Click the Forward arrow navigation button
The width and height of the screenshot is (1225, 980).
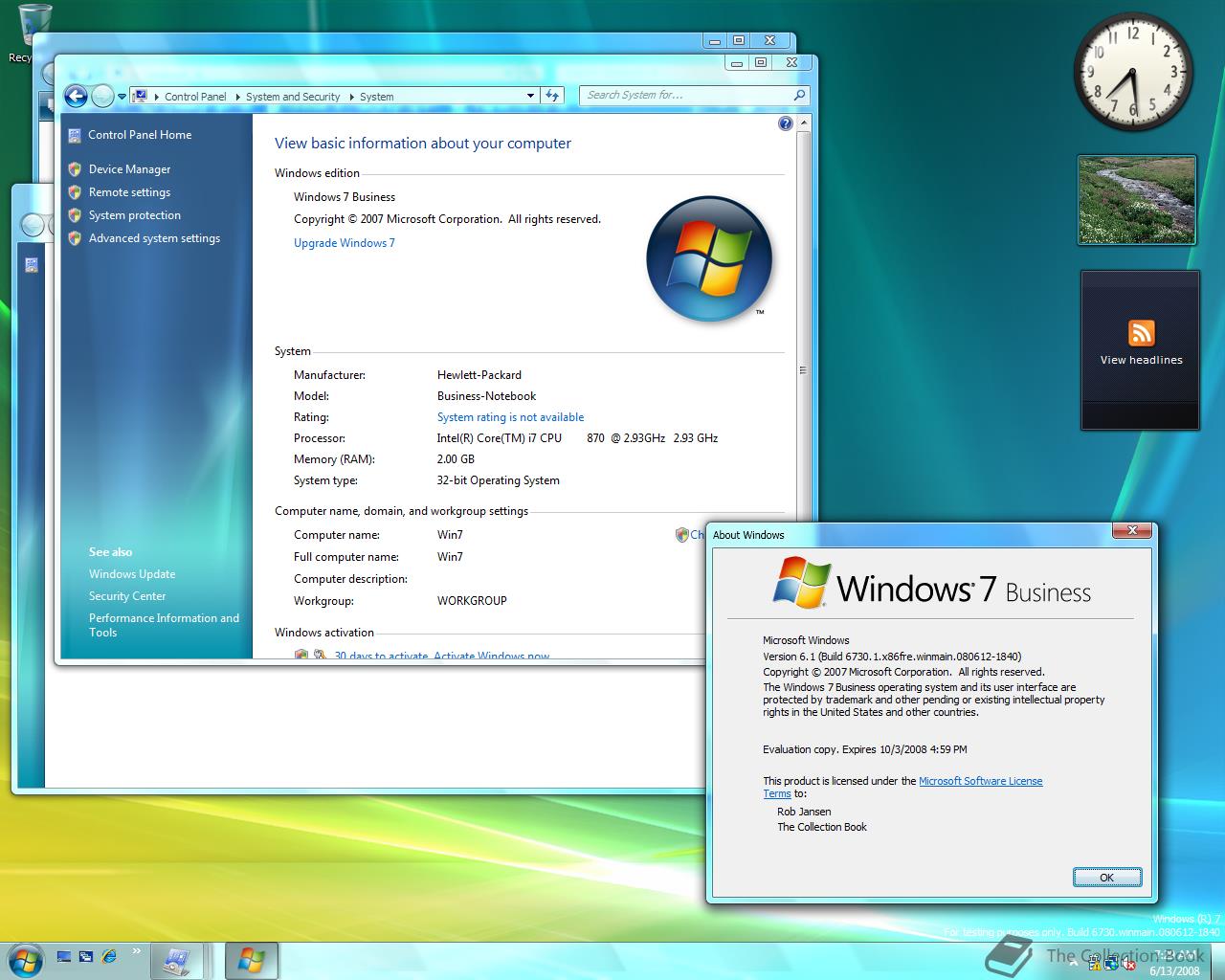[102, 96]
